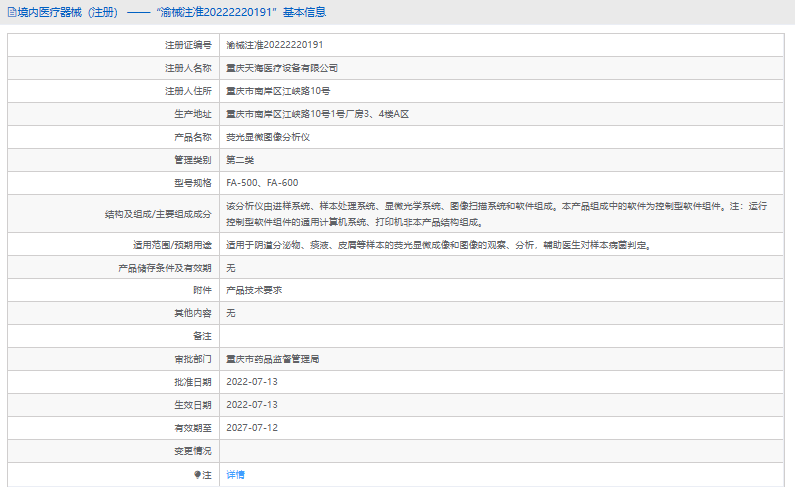Select model value FA-500、FA-600
This screenshot has width=795, height=487.
262,183
